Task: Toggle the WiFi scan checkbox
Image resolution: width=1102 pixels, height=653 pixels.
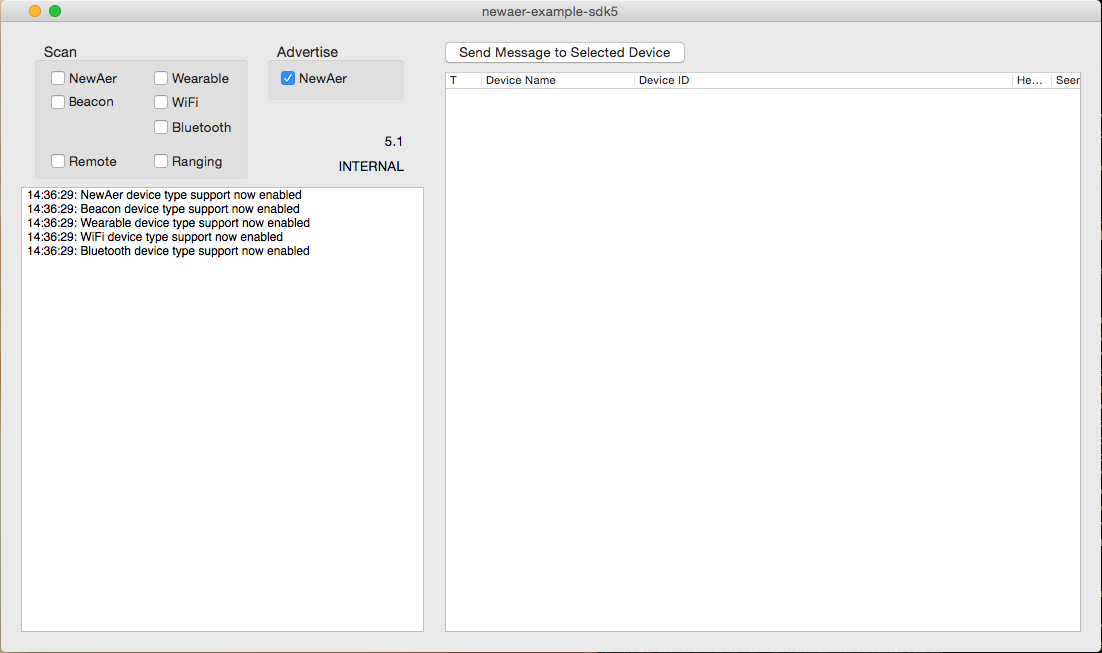Action: point(161,102)
